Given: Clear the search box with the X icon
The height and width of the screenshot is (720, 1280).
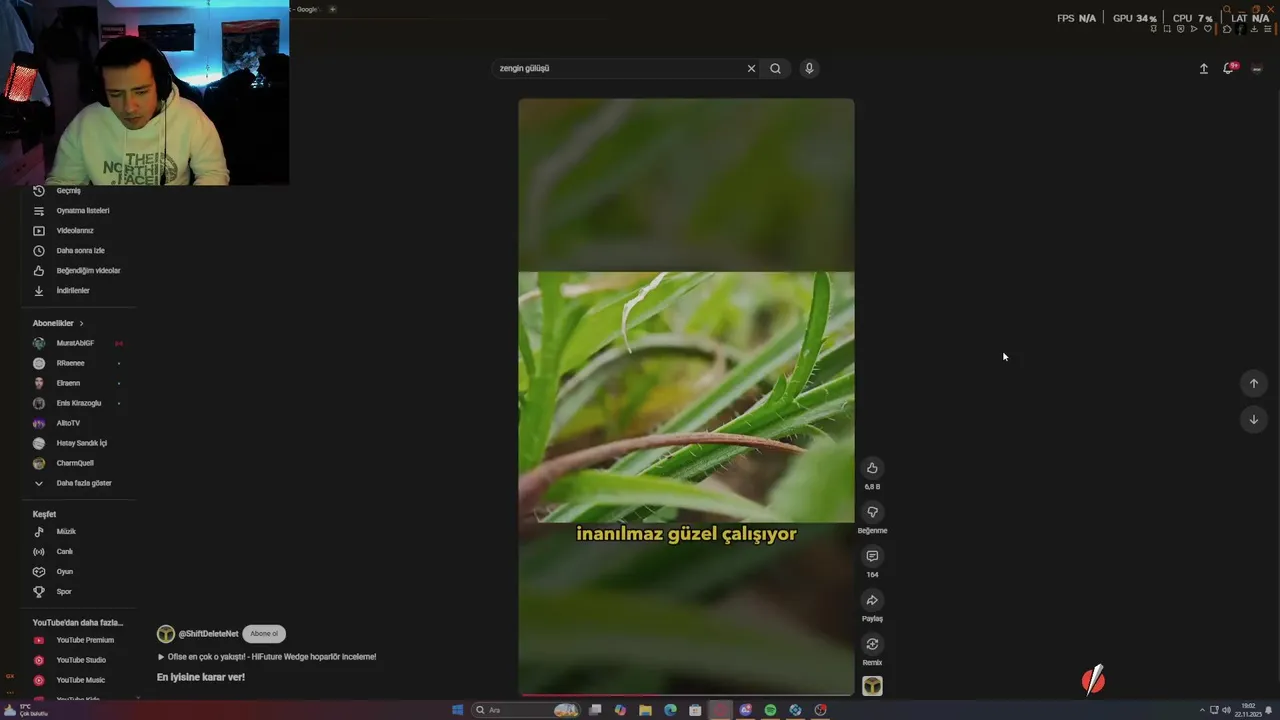Looking at the screenshot, I should (751, 69).
